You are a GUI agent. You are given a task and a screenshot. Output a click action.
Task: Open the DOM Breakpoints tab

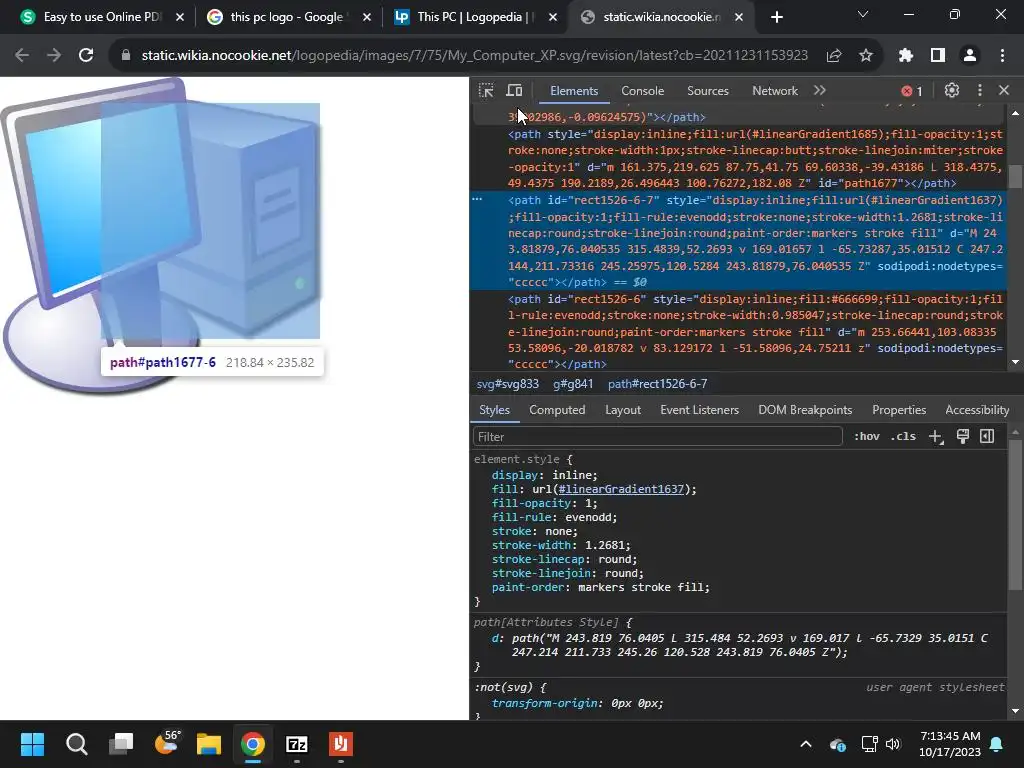coord(805,409)
